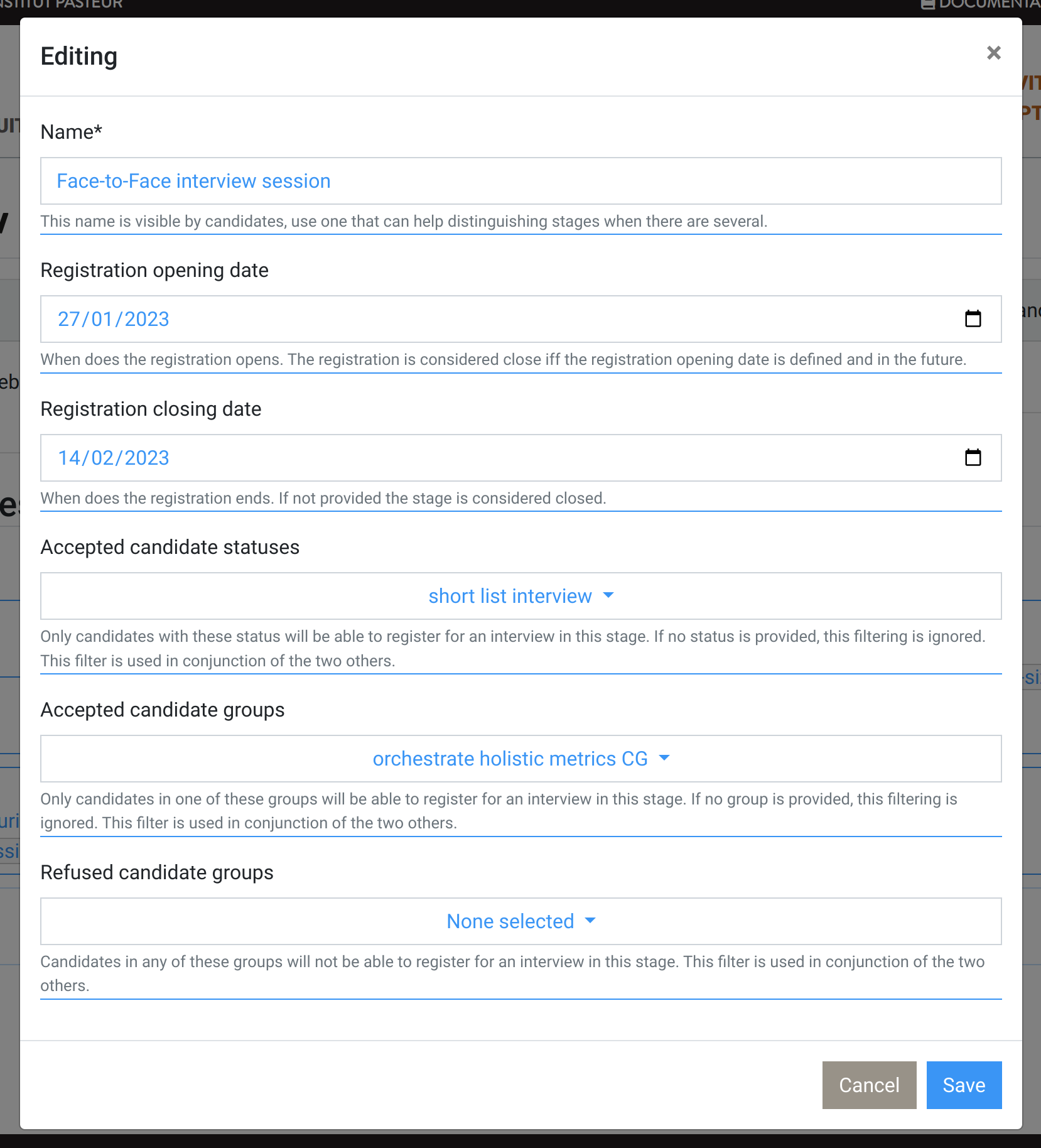
Task: Click the Registration opening date label
Action: (154, 270)
